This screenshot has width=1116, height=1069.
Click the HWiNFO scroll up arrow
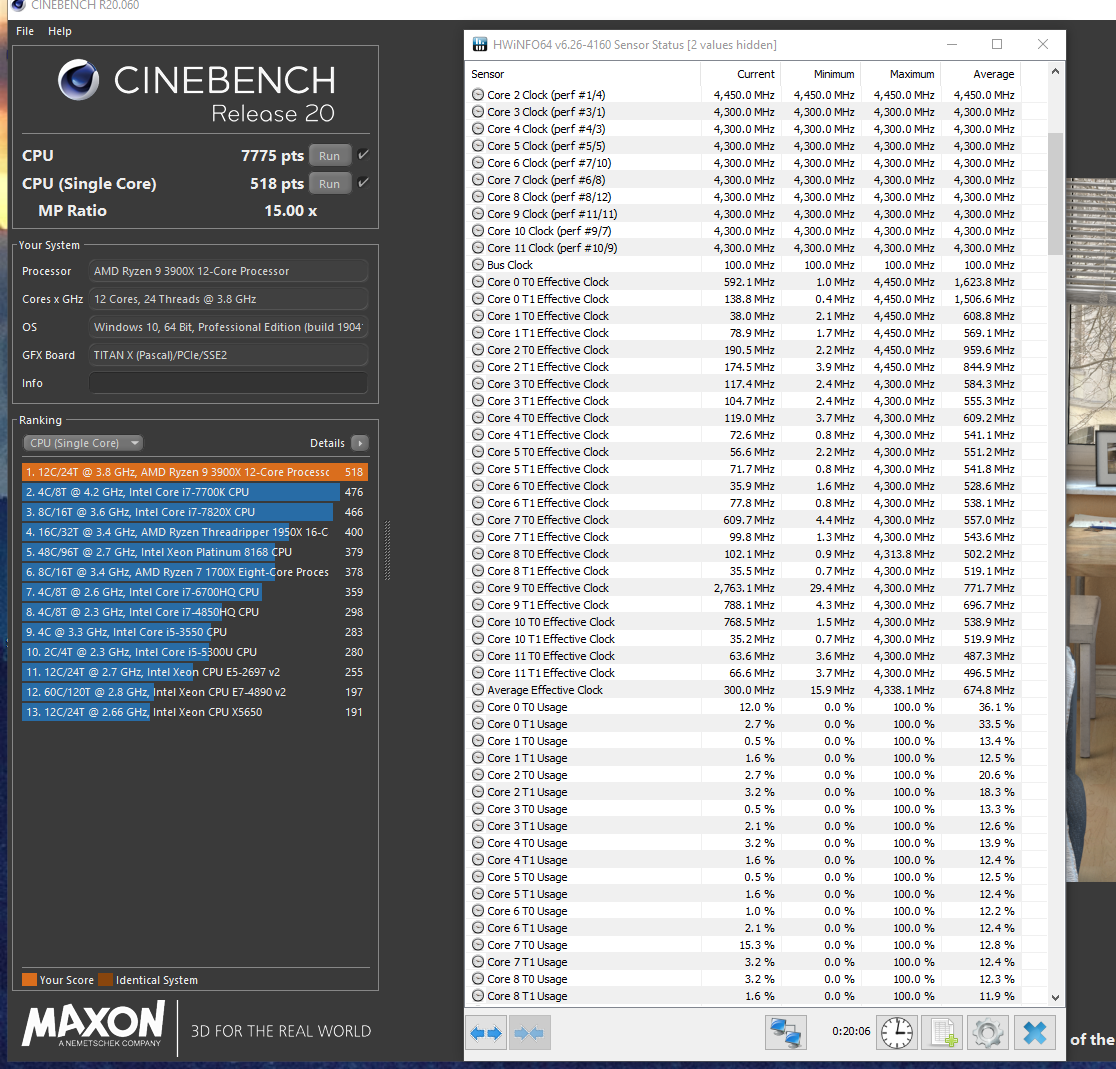[x=1056, y=71]
